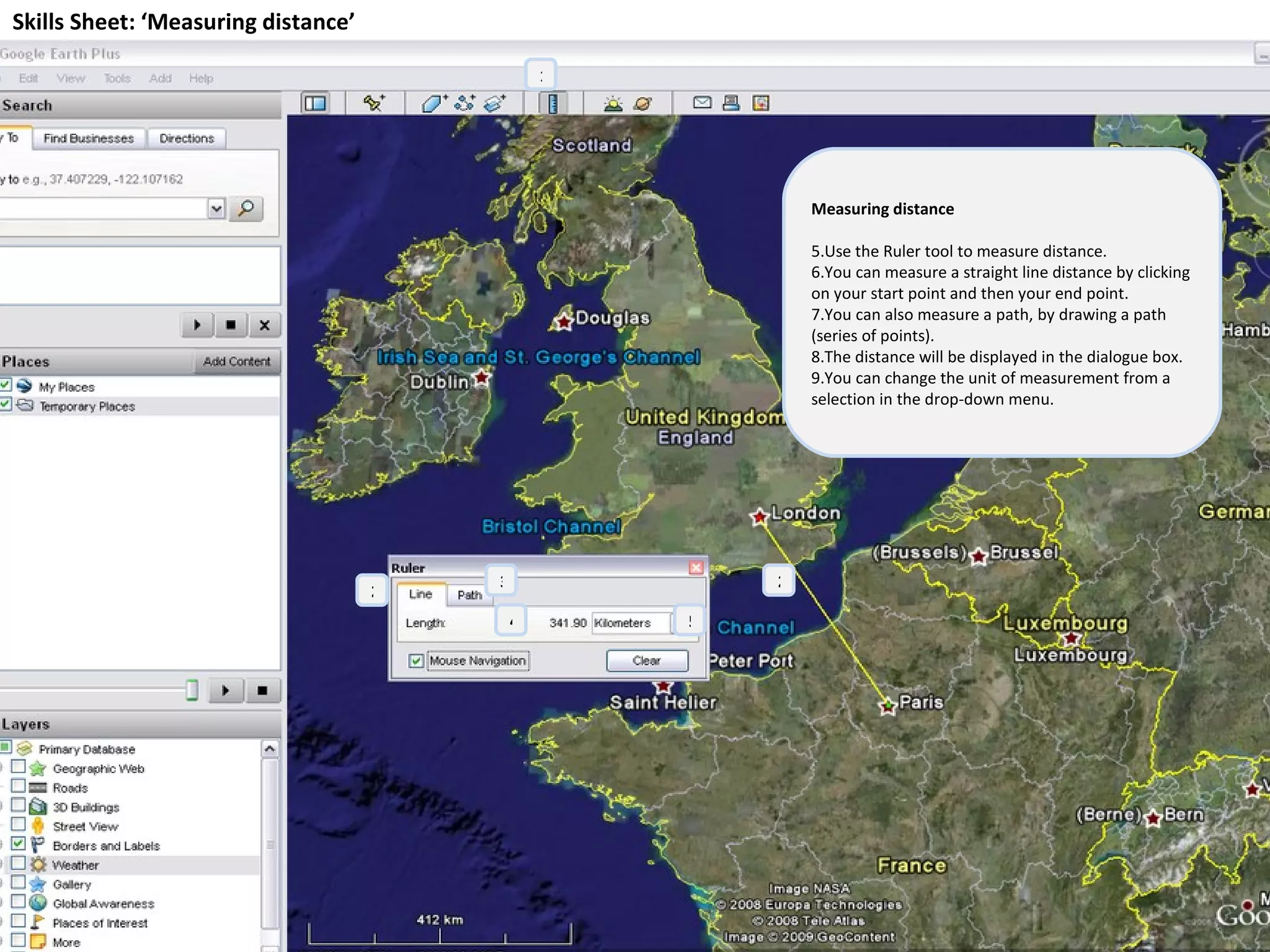Stop the search results tour
This screenshot has height=952, width=1270.
pos(231,325)
